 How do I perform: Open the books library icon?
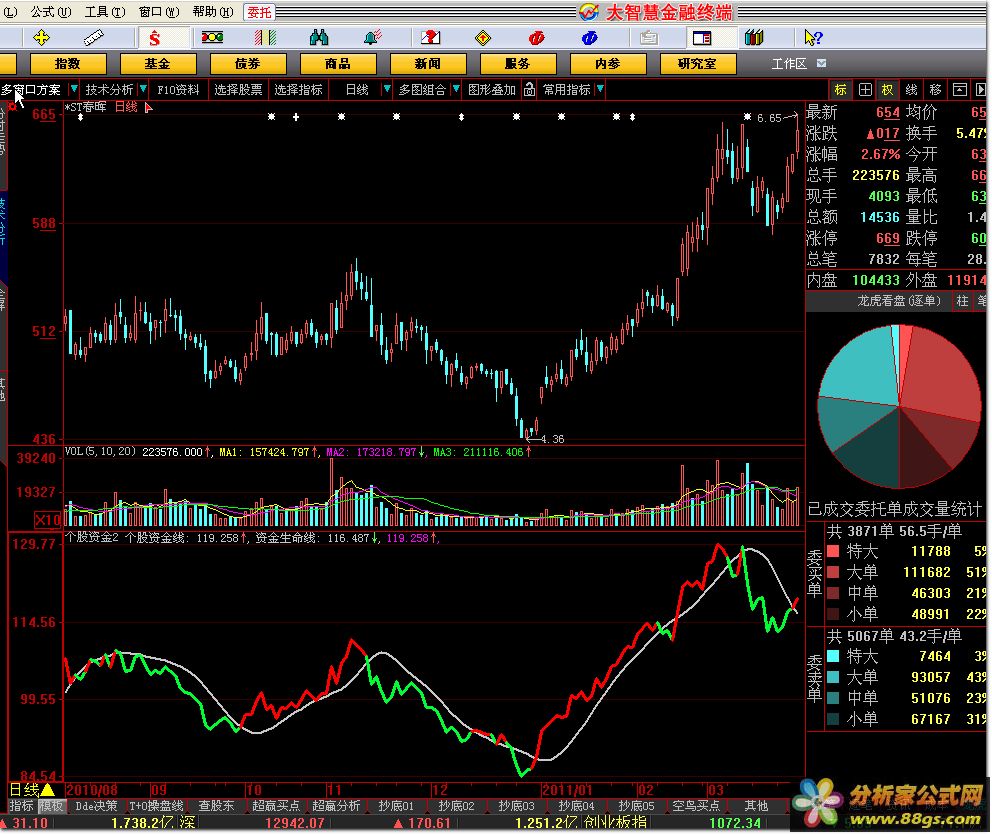754,38
